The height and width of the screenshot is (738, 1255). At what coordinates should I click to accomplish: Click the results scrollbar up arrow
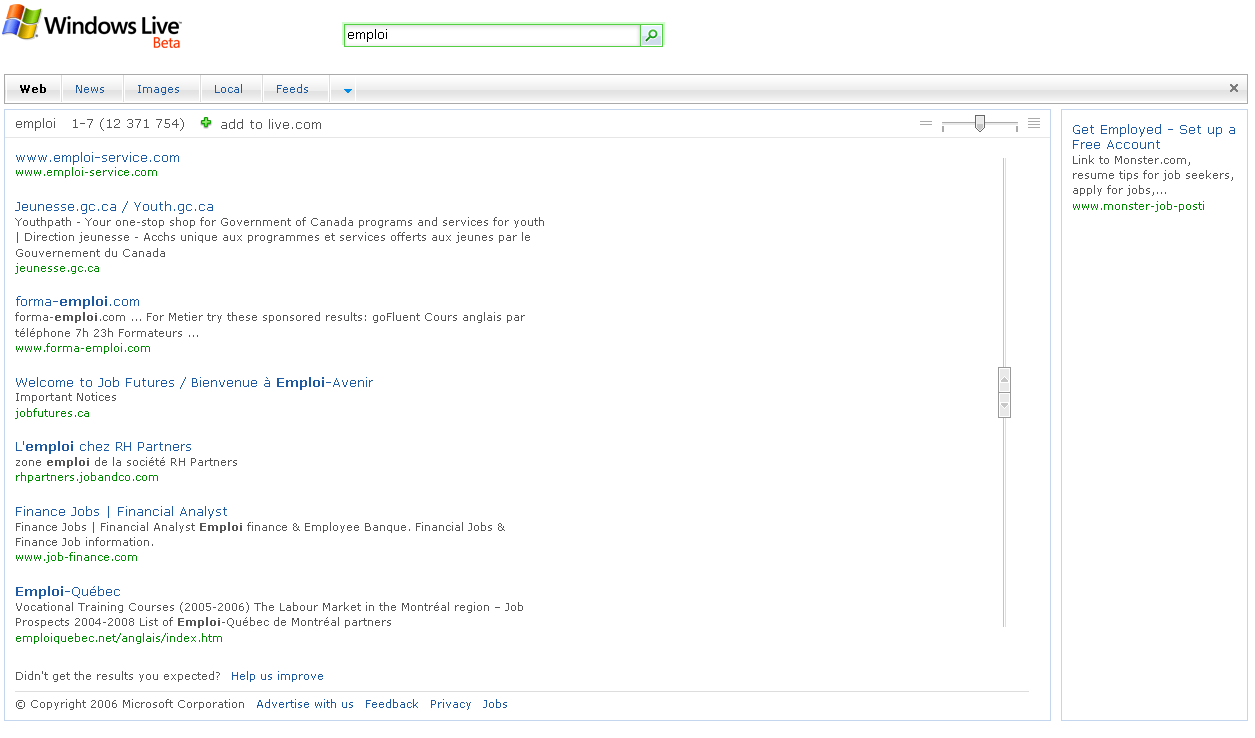(1005, 380)
